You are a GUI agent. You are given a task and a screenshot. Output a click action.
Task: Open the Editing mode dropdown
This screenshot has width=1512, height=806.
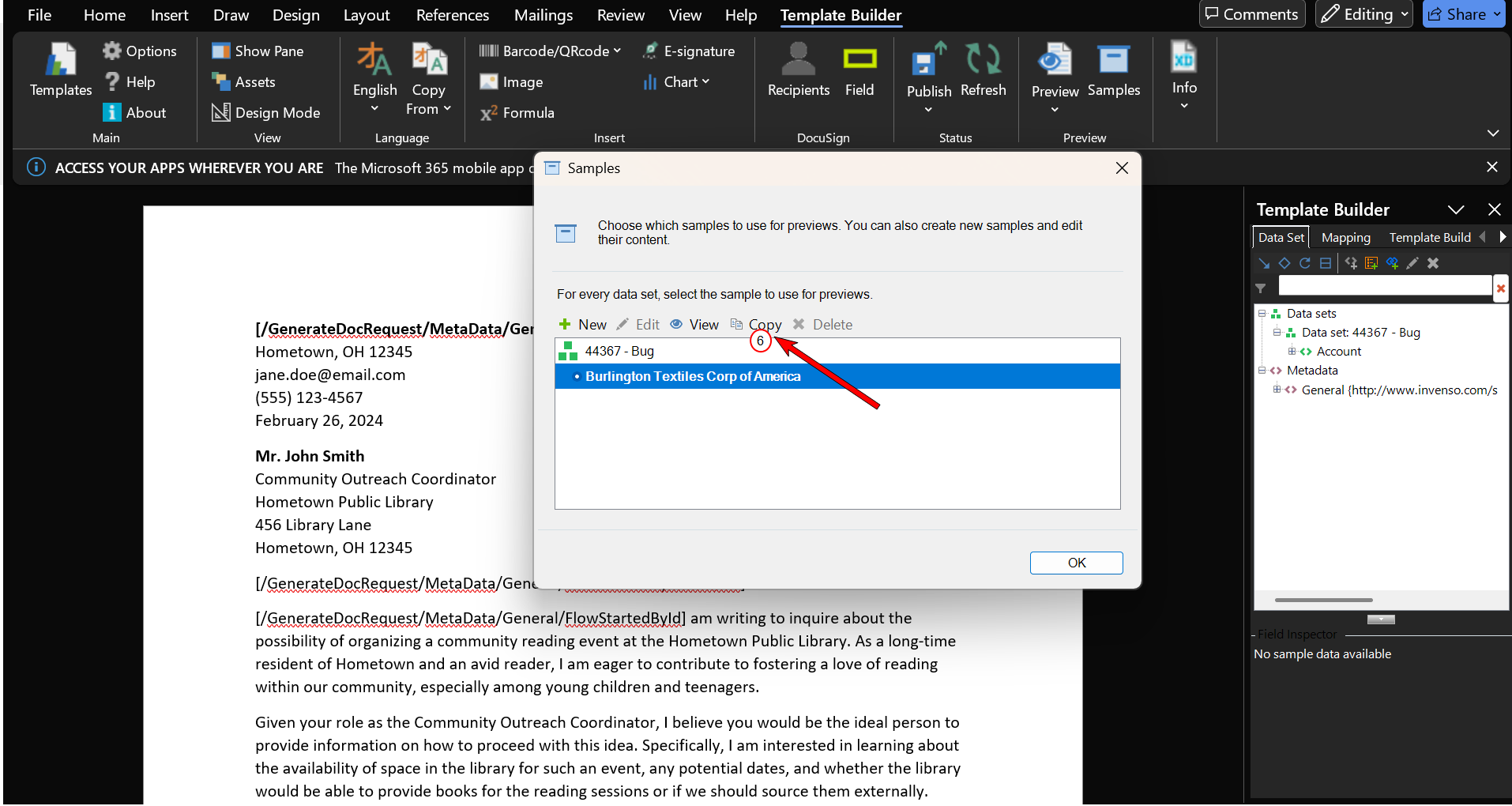(x=1364, y=14)
